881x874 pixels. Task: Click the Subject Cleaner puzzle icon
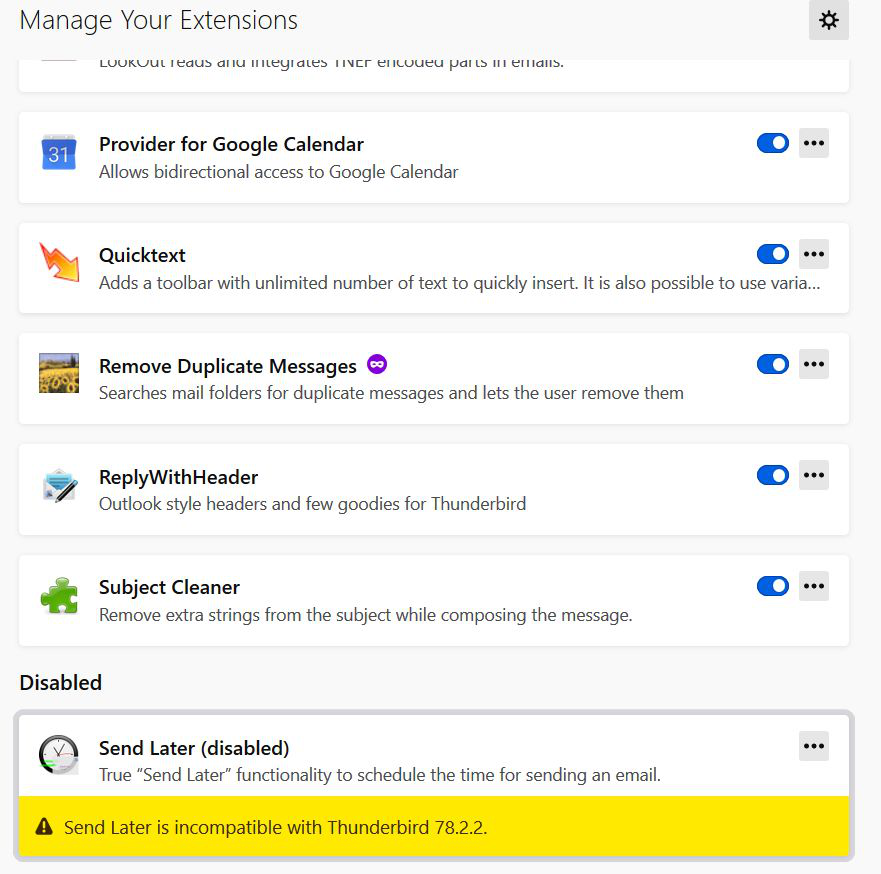58,595
